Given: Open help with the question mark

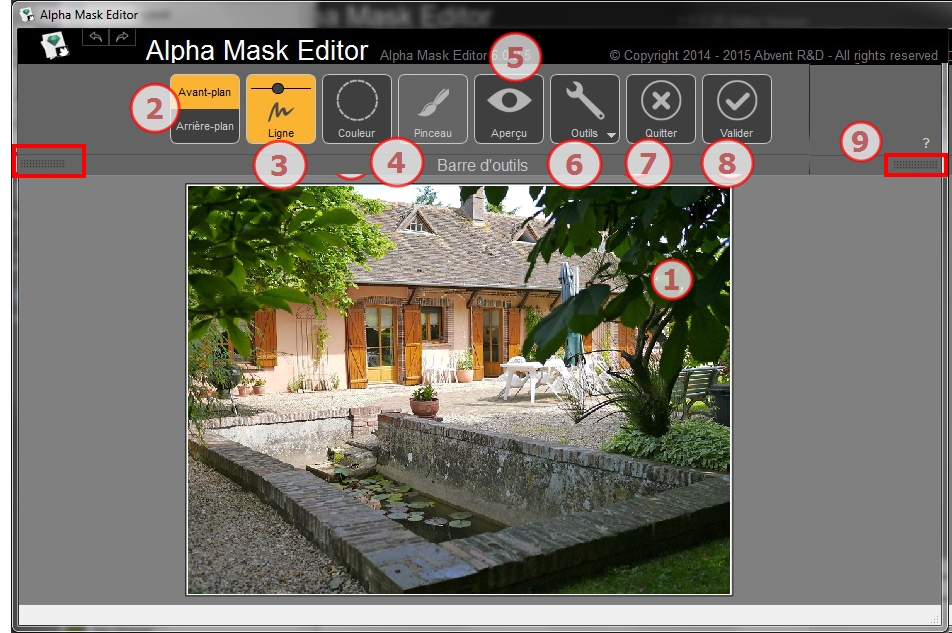Looking at the screenshot, I should (926, 143).
